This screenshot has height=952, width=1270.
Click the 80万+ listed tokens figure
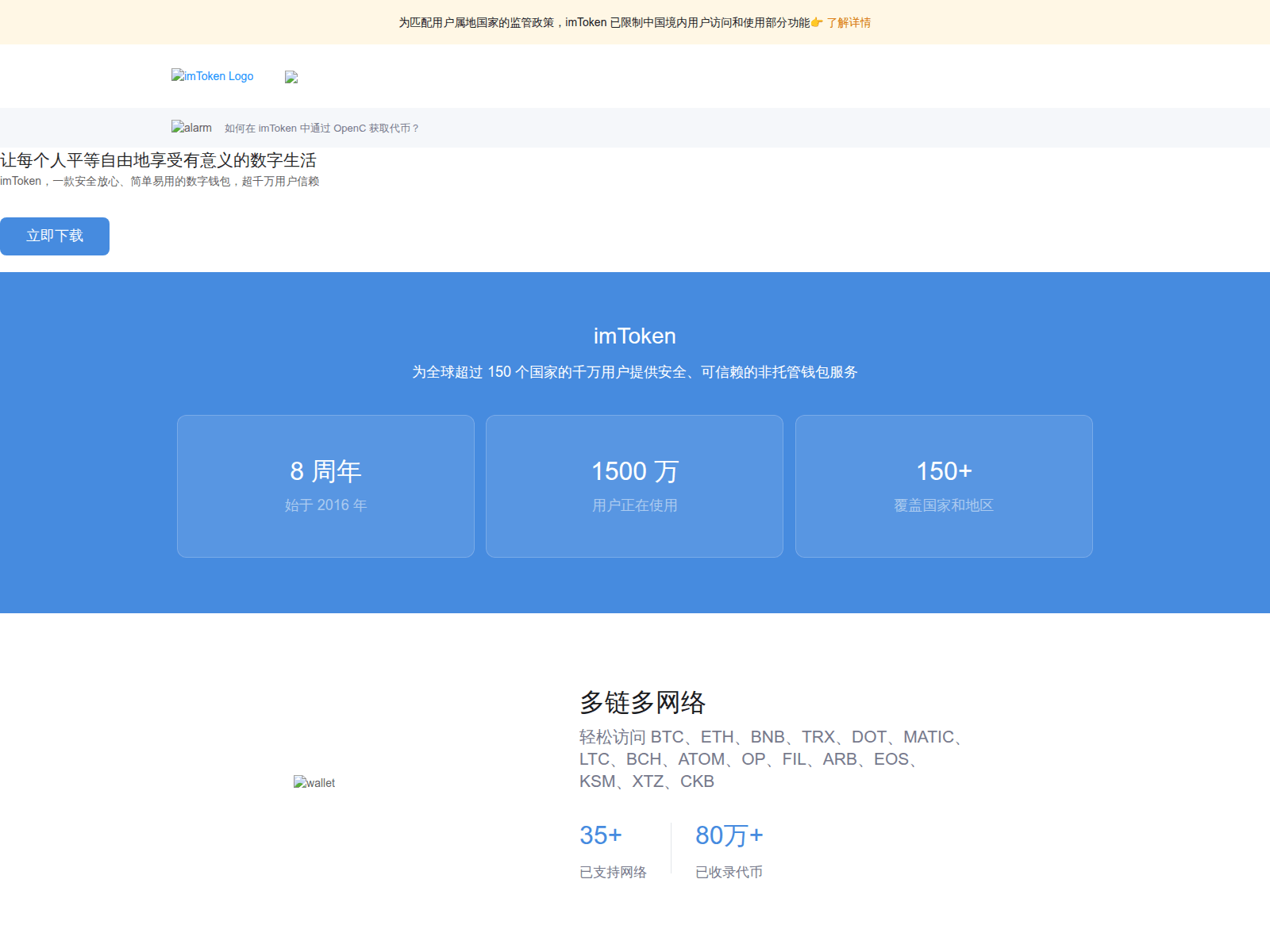[729, 835]
